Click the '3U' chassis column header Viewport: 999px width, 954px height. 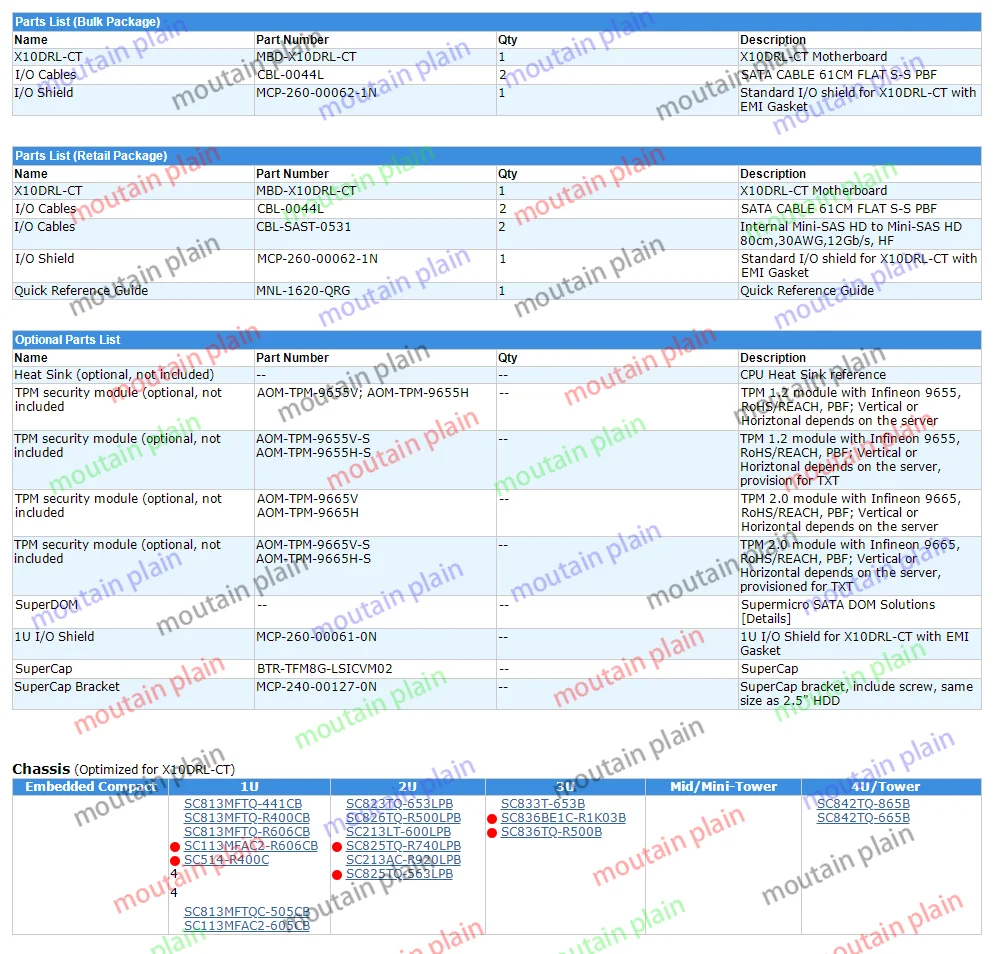pyautogui.click(x=565, y=786)
